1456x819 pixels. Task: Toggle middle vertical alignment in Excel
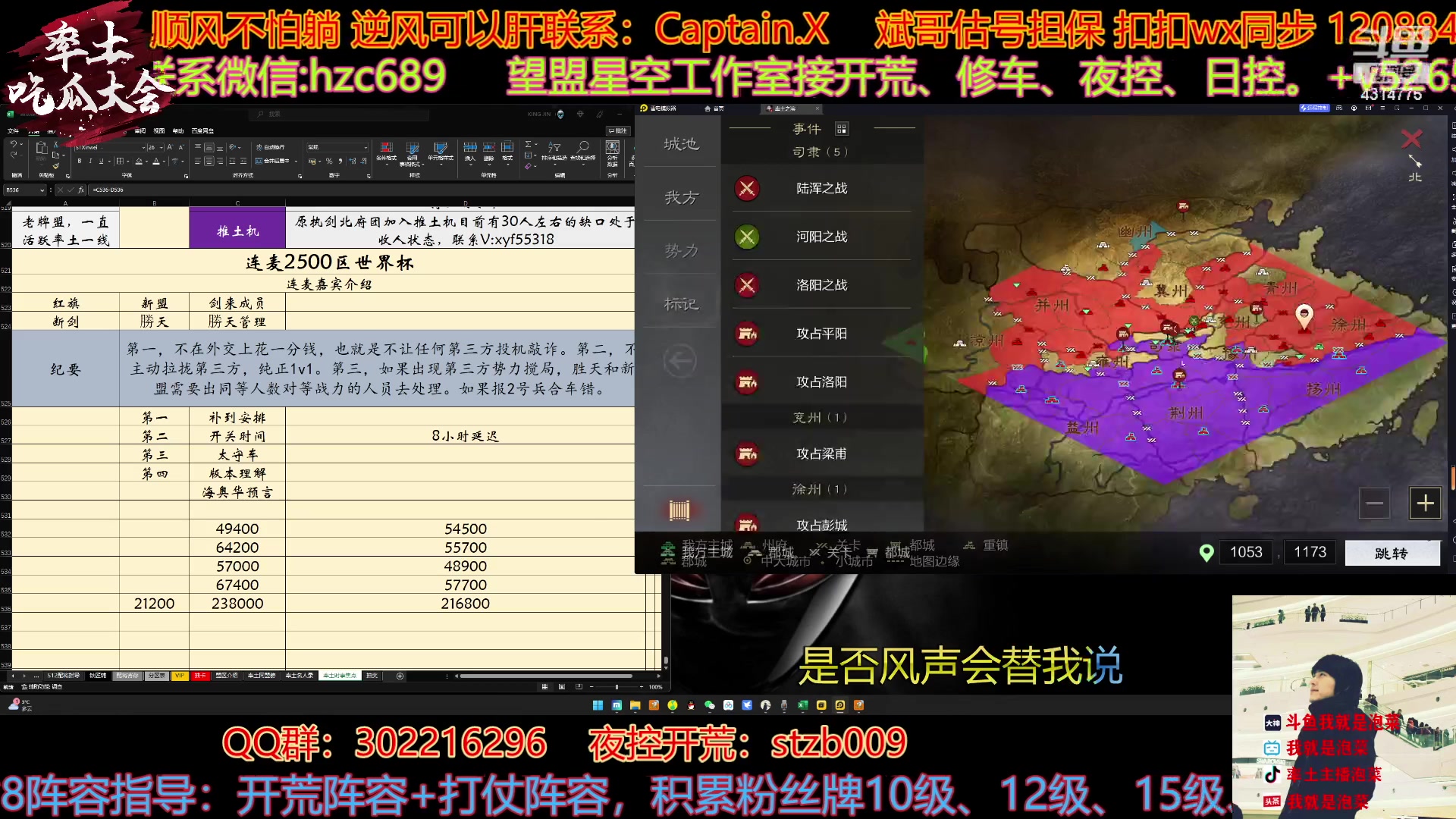209,147
